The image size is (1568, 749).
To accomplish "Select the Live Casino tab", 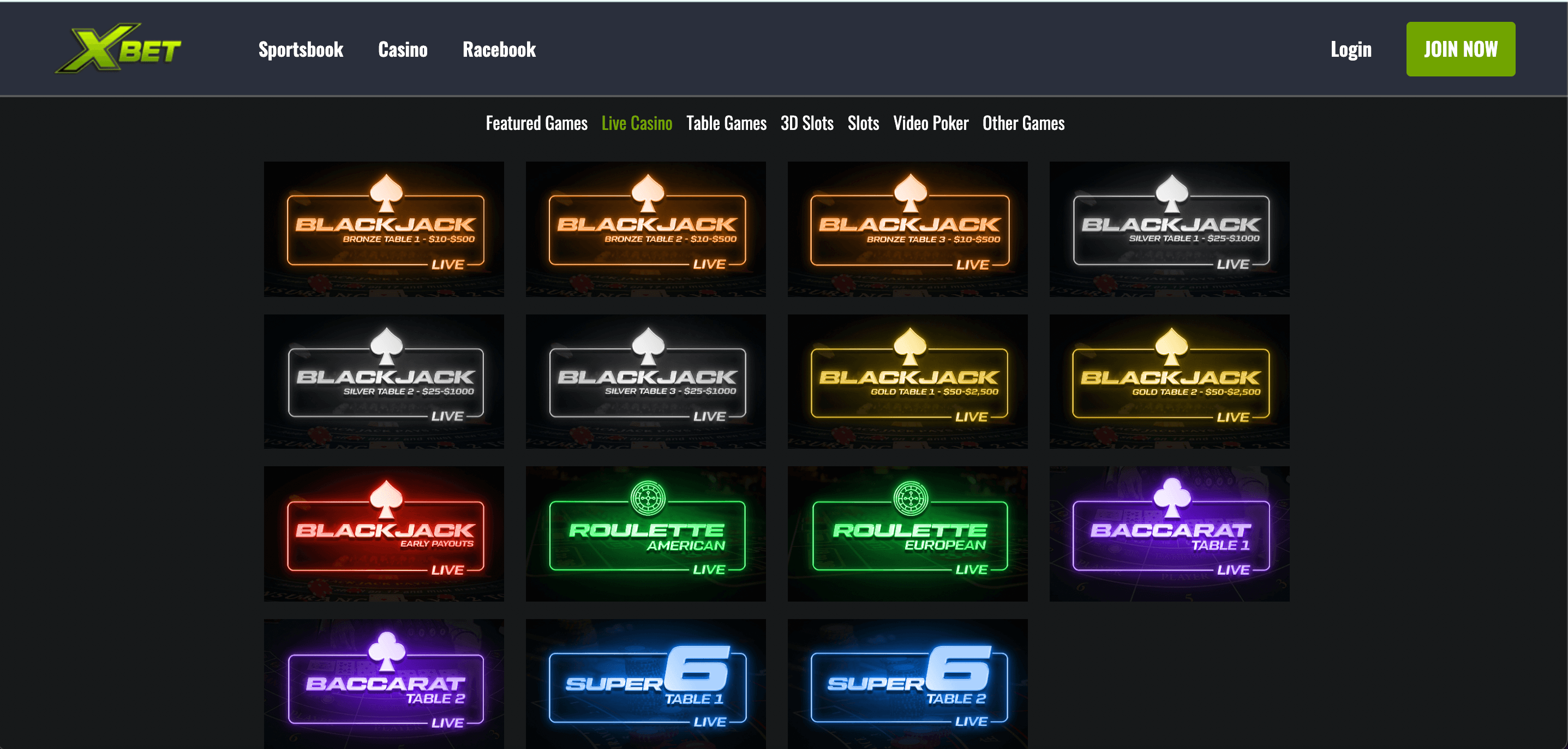I will click(637, 123).
